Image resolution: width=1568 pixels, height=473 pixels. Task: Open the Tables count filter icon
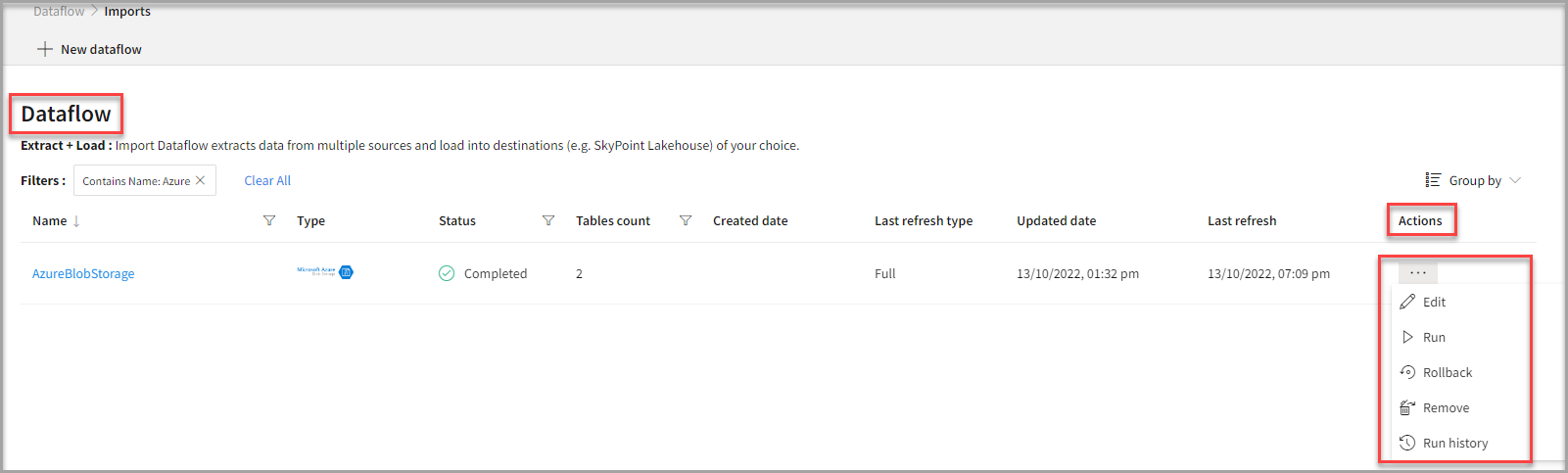click(686, 220)
